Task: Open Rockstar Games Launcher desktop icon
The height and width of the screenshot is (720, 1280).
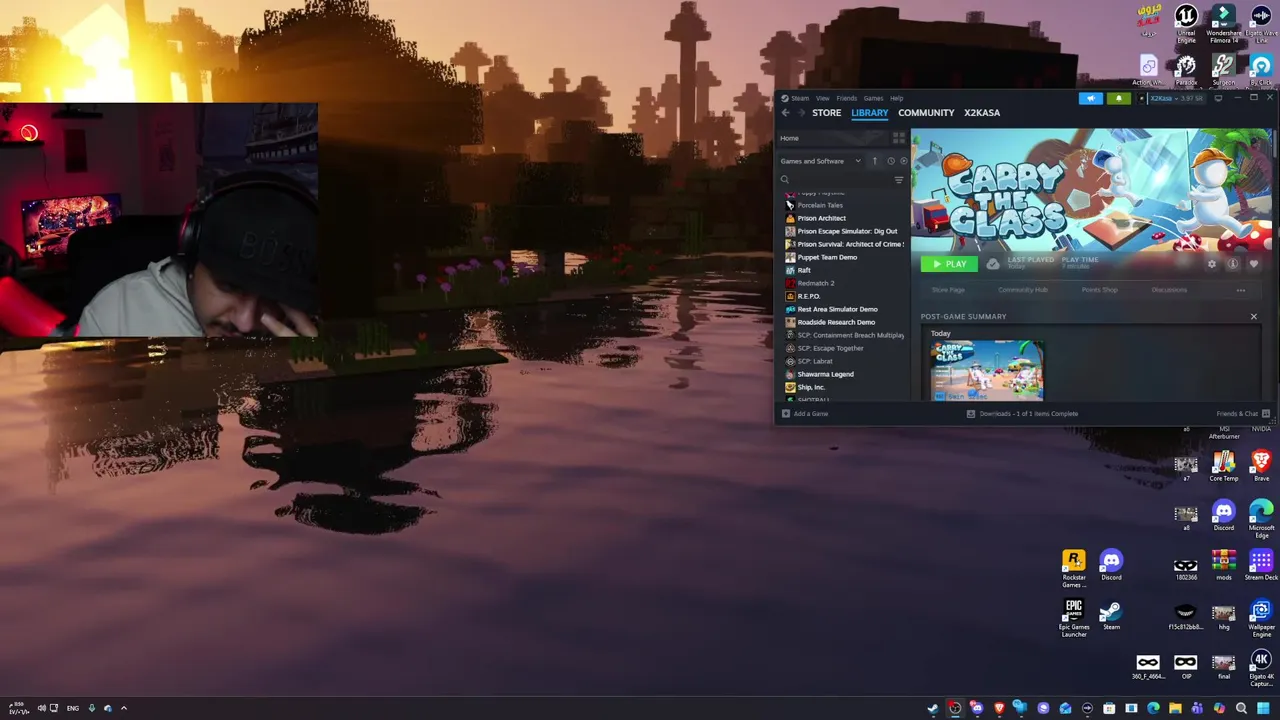Action: coord(1073,568)
